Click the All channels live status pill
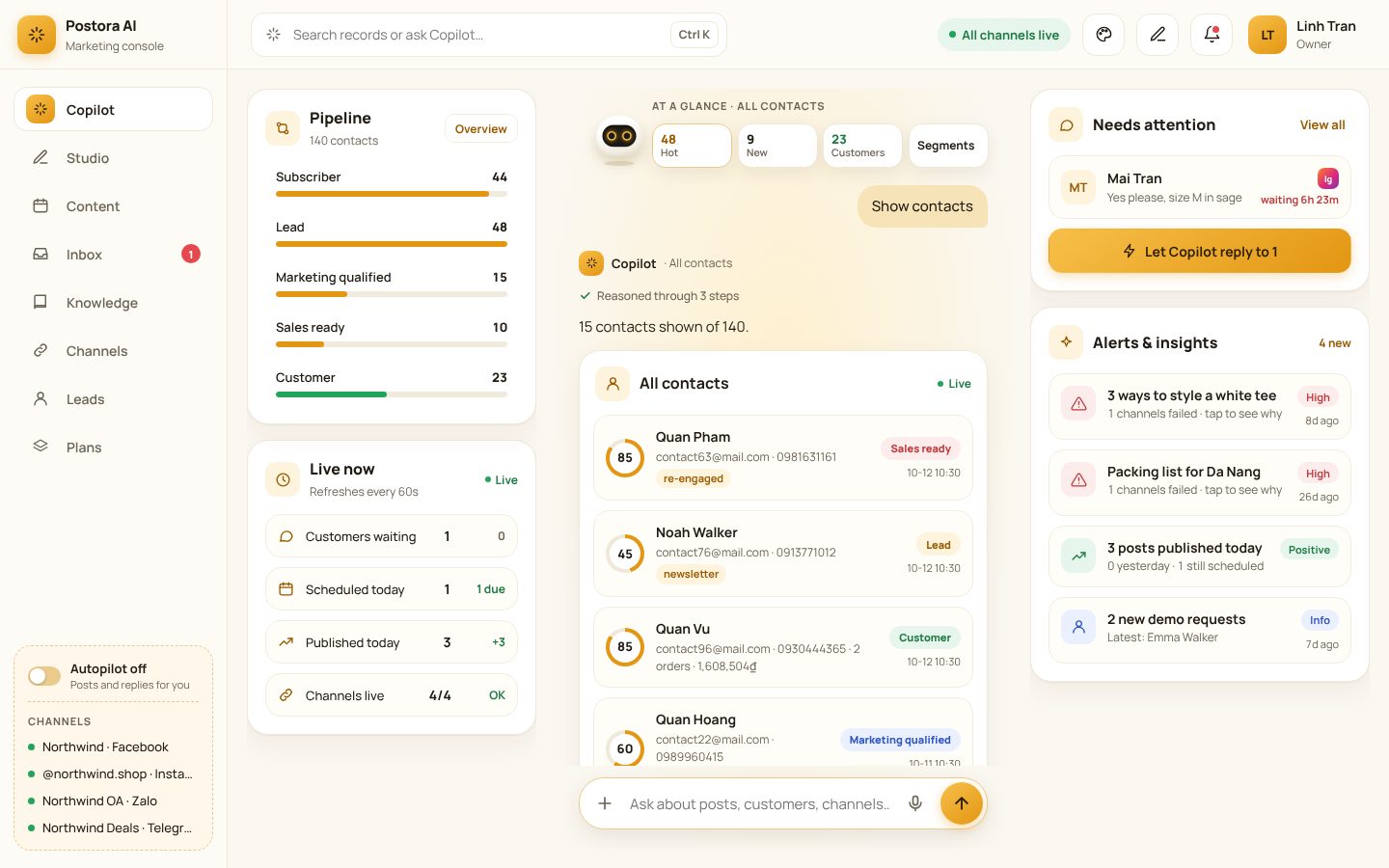The image size is (1389, 868). point(1003,35)
